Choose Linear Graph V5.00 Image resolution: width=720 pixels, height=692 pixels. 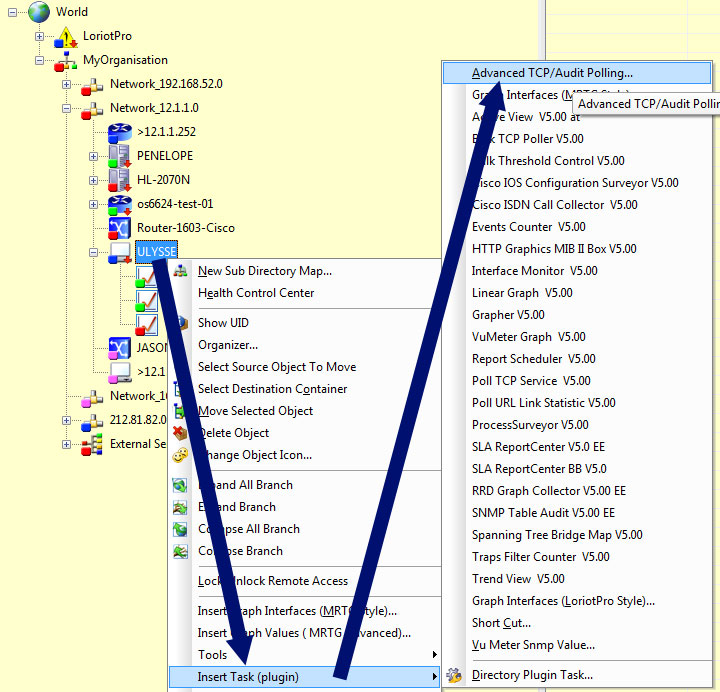(522, 293)
